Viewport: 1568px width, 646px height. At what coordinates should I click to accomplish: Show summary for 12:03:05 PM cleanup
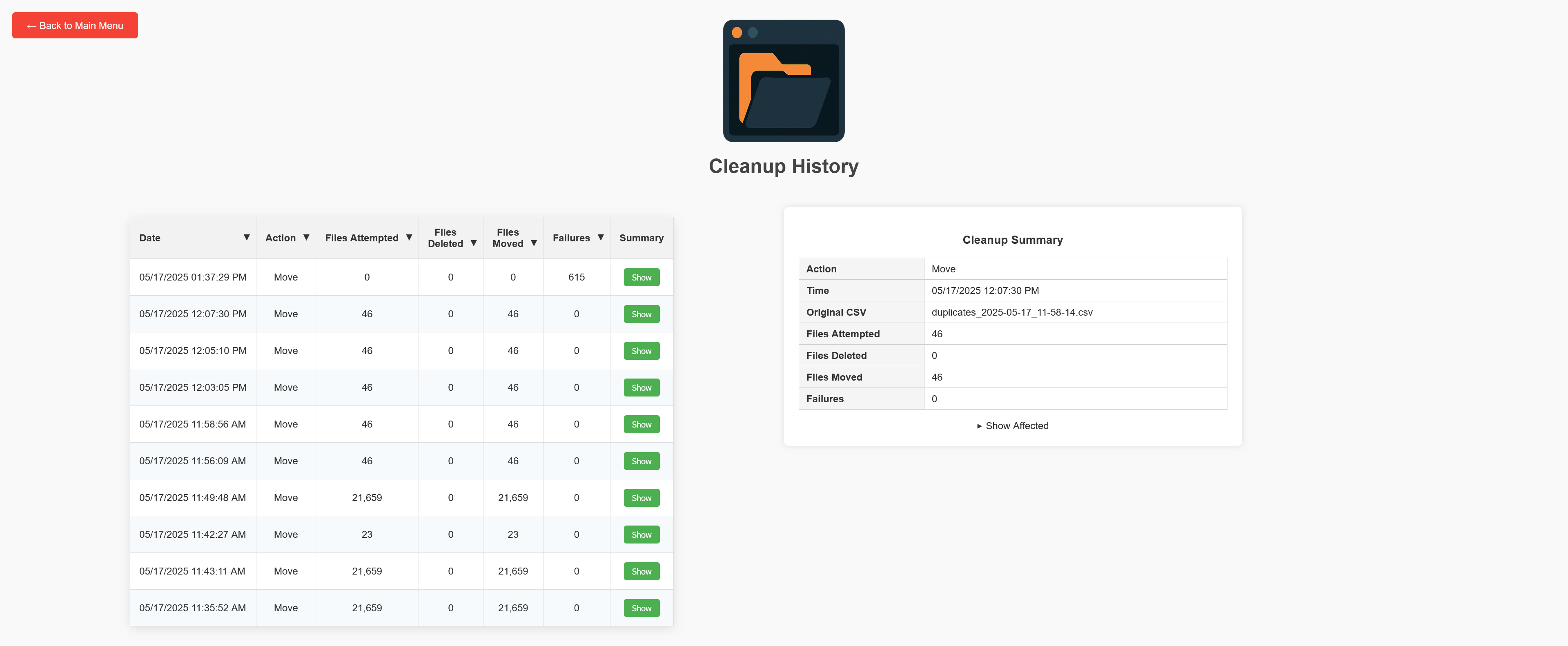click(x=641, y=387)
